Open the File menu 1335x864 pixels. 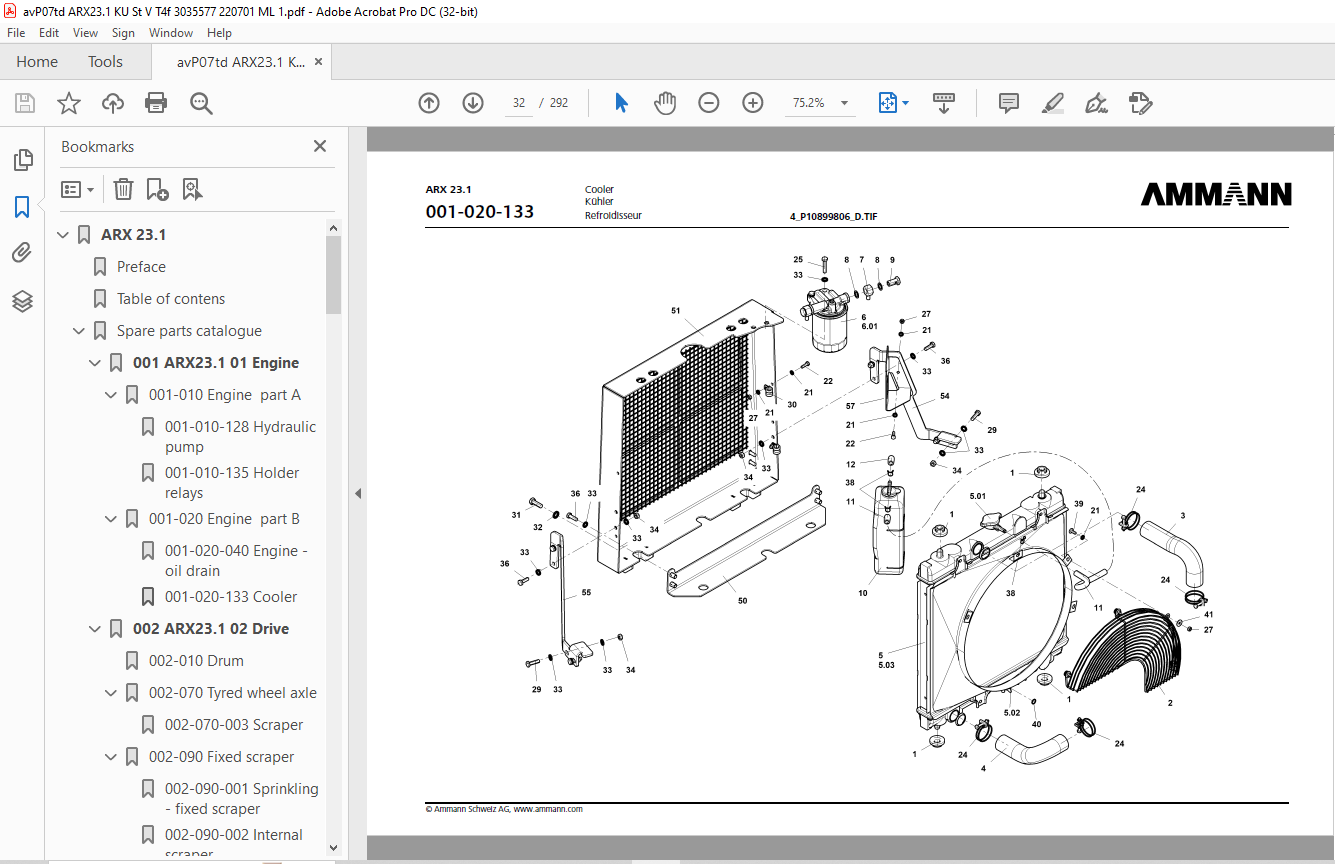pyautogui.click(x=16, y=33)
